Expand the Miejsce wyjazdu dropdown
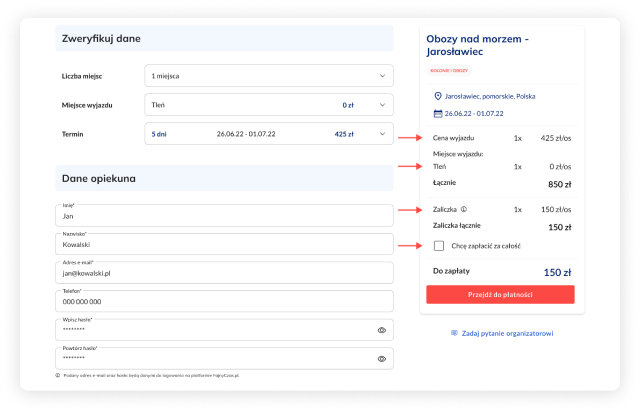 pos(269,104)
